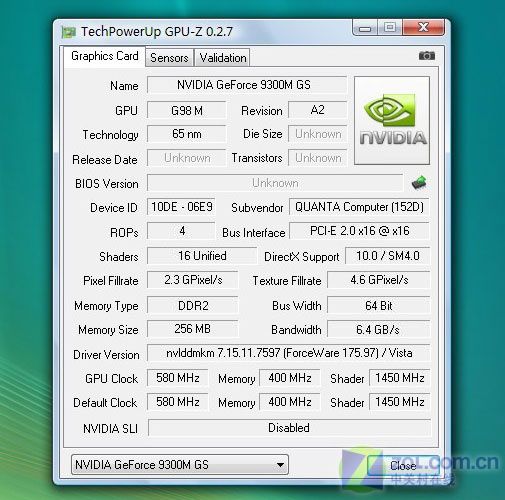Click the NVIDIA SLI label
The image size is (505, 500).
(x=110, y=429)
